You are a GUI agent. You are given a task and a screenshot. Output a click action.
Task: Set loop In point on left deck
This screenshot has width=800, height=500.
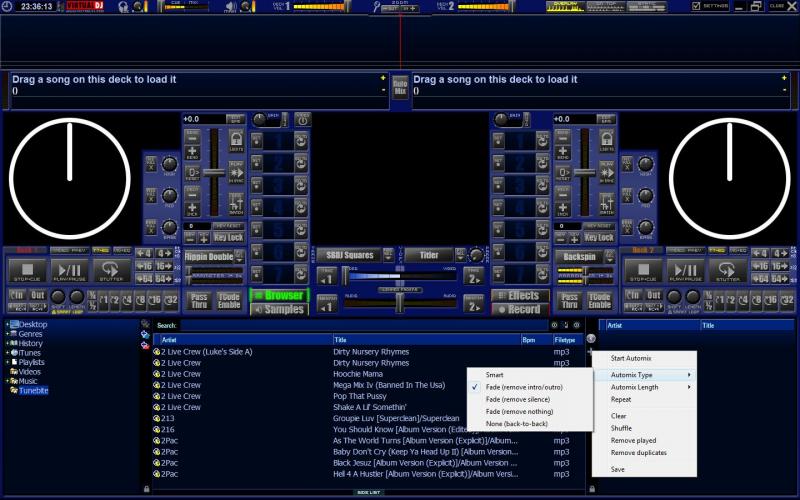point(17,295)
